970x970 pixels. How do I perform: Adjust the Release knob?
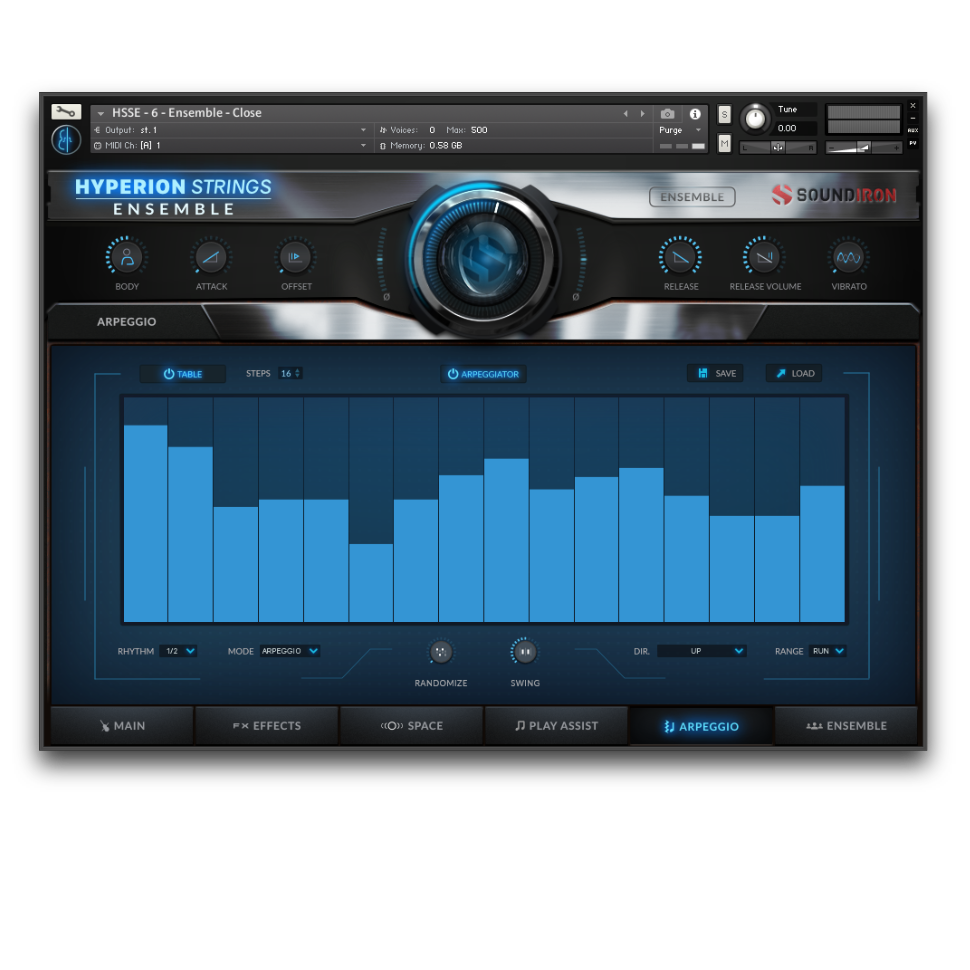tap(680, 255)
